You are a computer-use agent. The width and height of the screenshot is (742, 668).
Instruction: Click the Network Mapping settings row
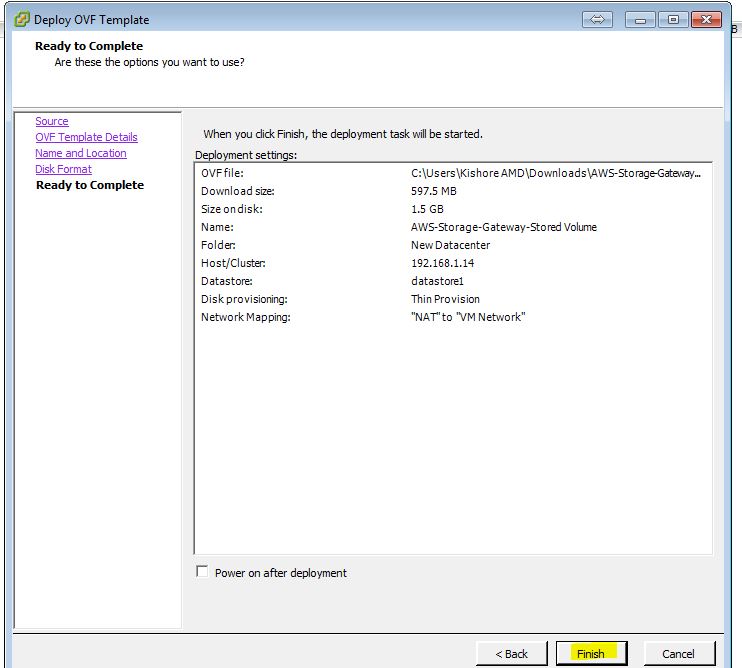245,317
